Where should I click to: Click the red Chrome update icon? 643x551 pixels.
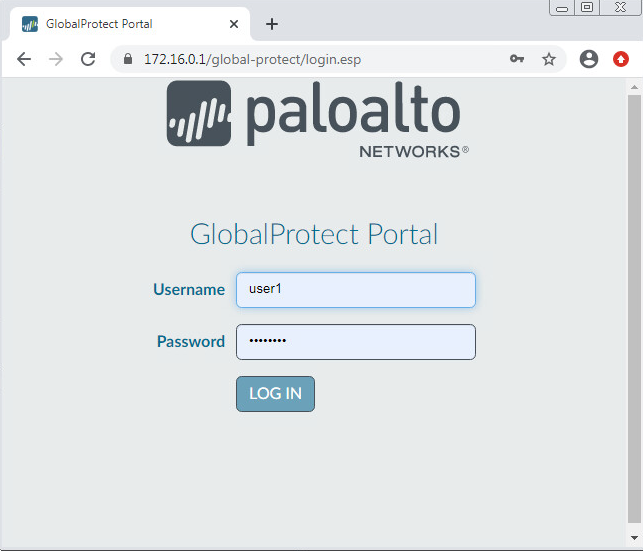click(620, 59)
